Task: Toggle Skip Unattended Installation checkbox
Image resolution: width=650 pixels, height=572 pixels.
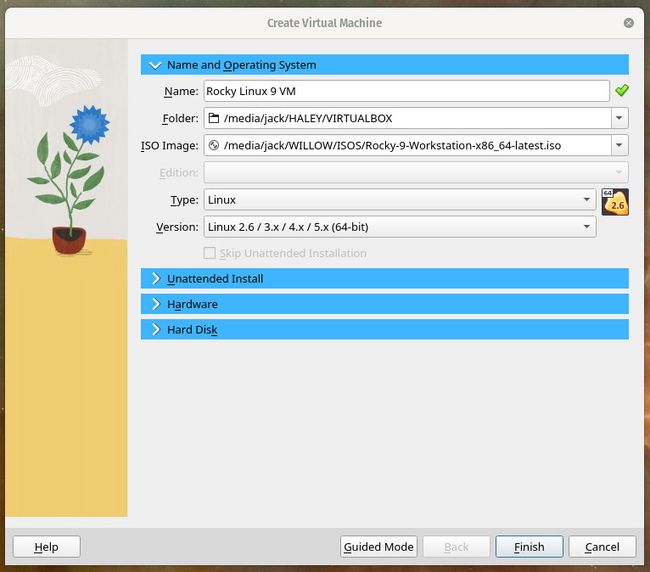Action: [x=210, y=253]
